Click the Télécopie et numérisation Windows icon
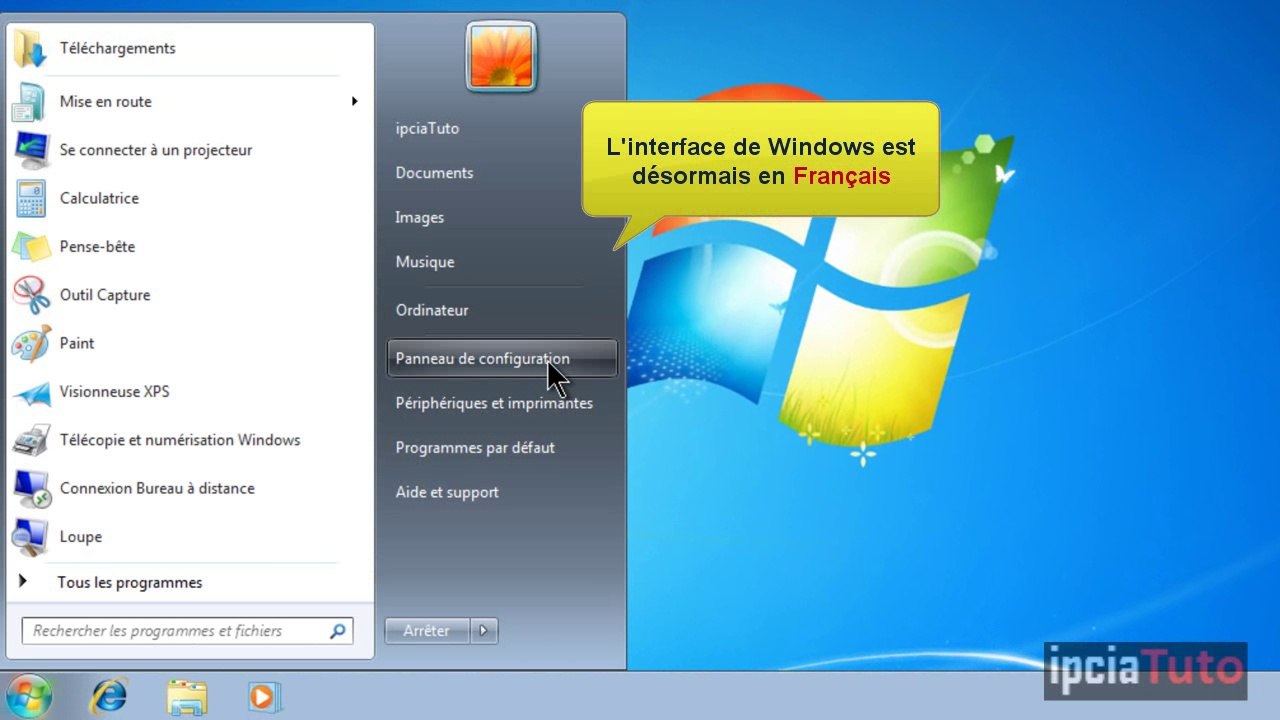1280x720 pixels. coord(30,440)
